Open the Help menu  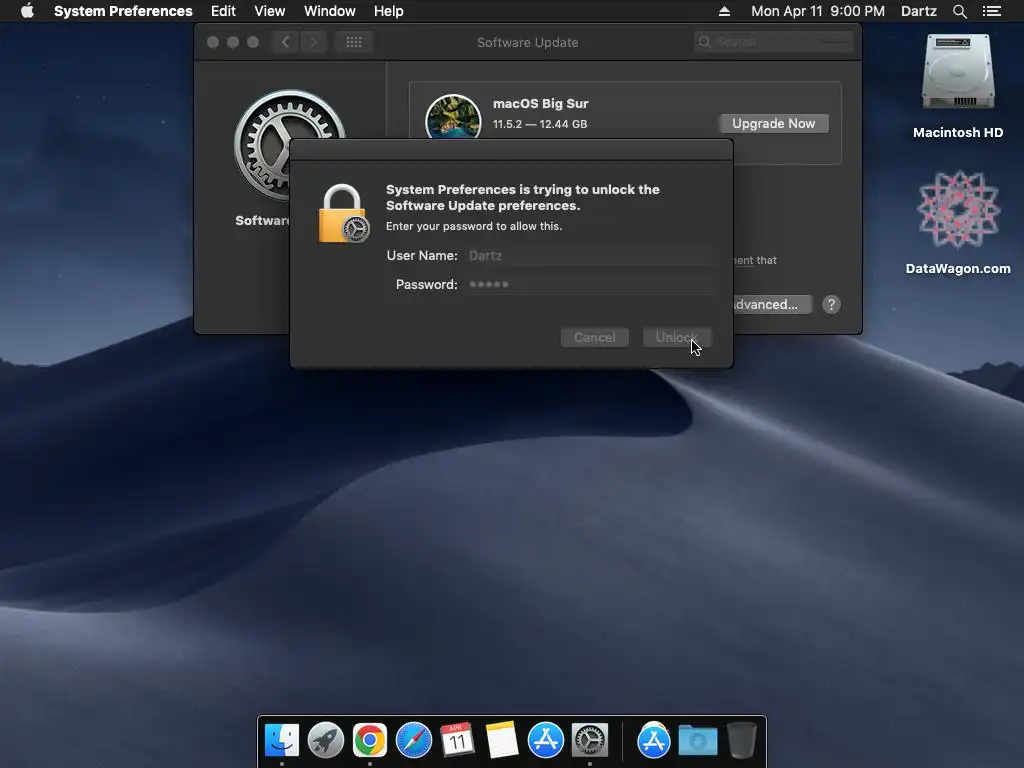coord(389,11)
